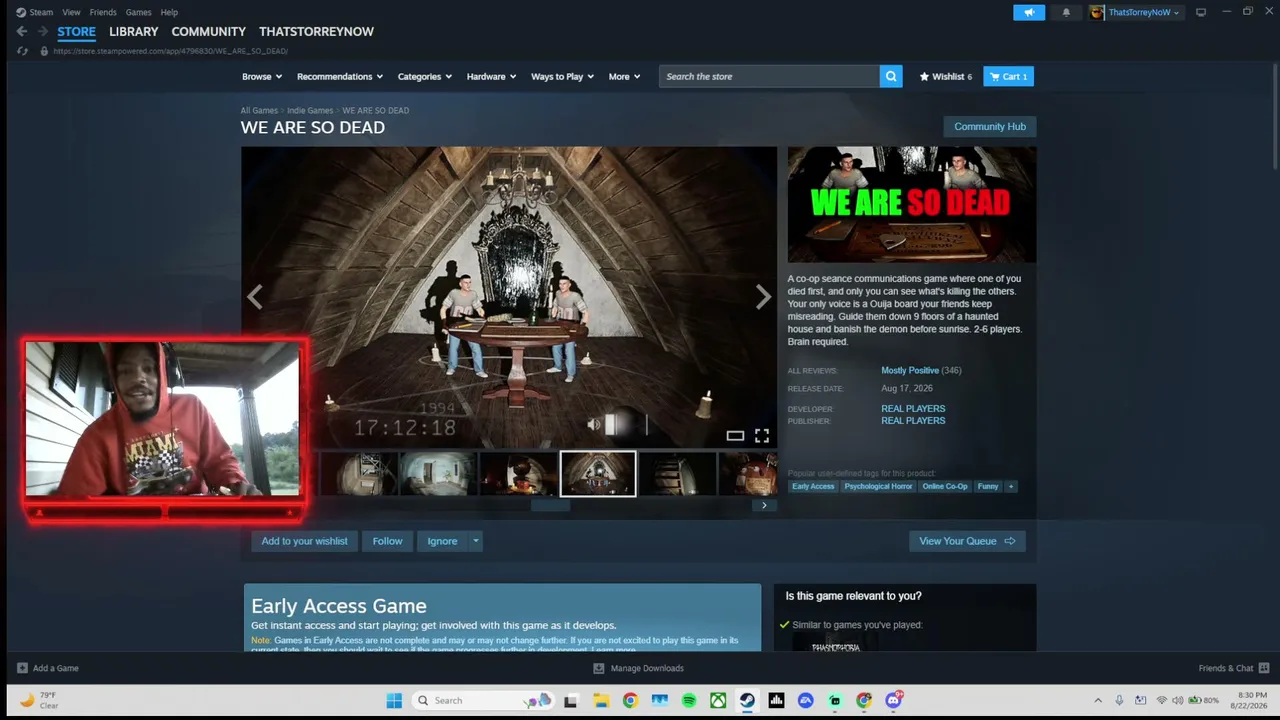Open the THATSTORREYNOW profile tab
Screen dimensions: 1280x720
pyautogui.click(x=316, y=32)
